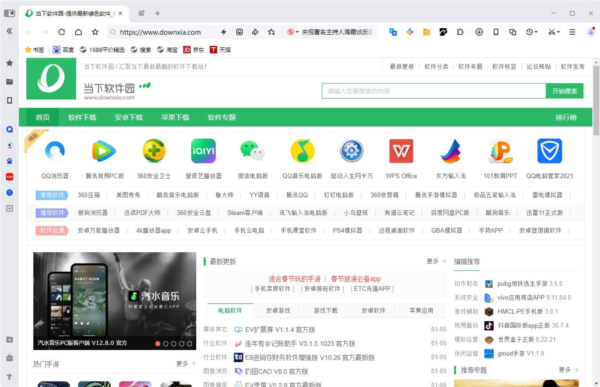Click the site search input box
The image size is (600, 387).
tap(434, 91)
